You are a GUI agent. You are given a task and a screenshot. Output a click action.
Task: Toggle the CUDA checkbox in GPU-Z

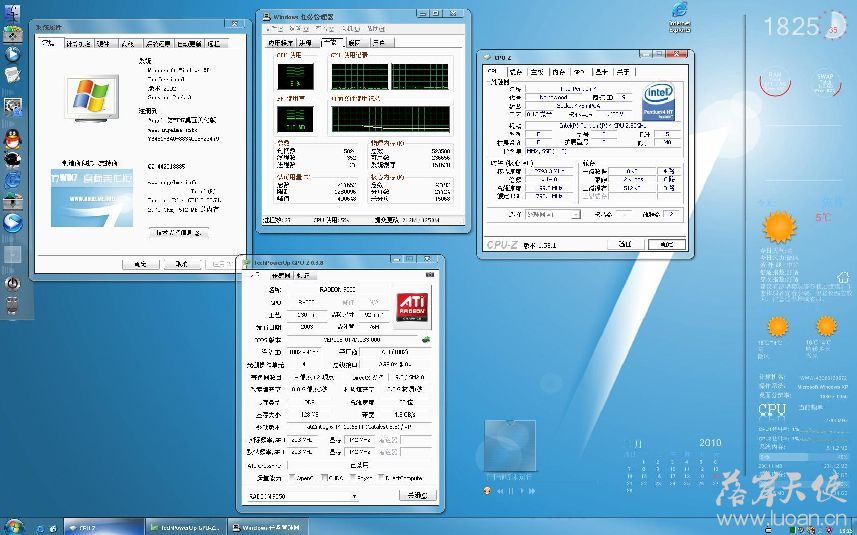tap(324, 478)
